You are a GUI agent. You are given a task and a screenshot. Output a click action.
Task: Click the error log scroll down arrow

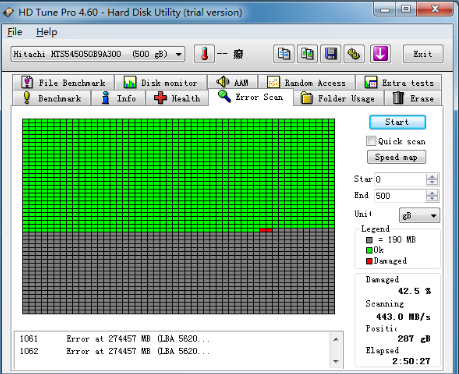336,361
